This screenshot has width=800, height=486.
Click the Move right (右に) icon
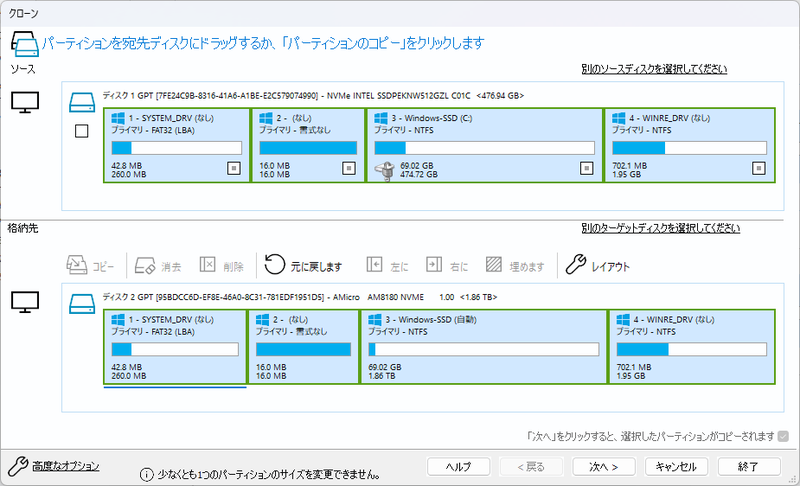[x=434, y=264]
